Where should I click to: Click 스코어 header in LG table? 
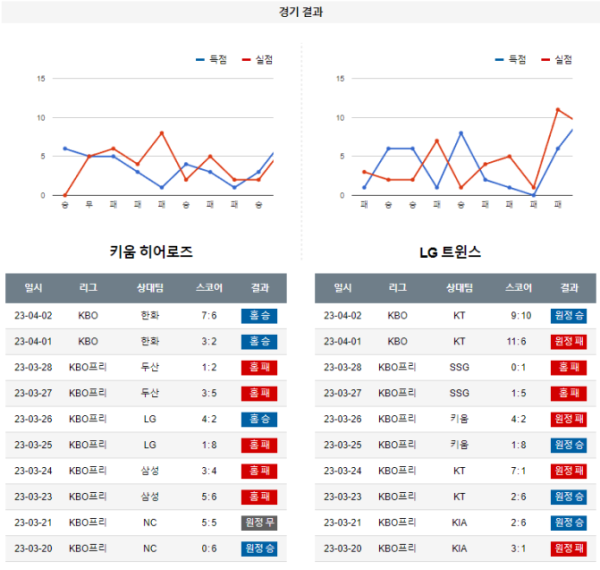(518, 288)
